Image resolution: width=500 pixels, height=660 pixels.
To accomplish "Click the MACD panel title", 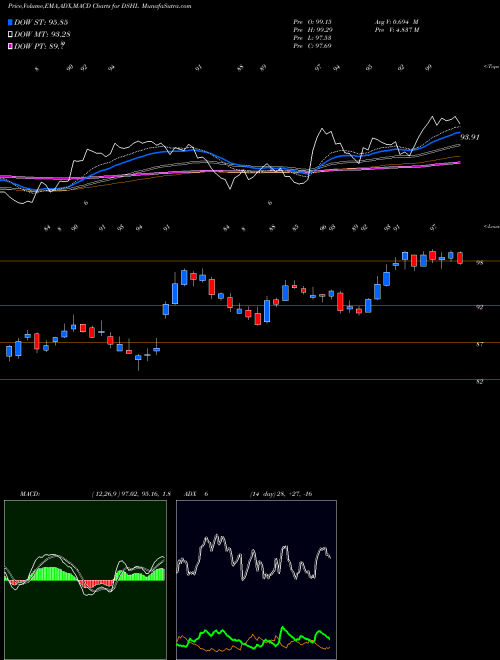I will pos(29,494).
